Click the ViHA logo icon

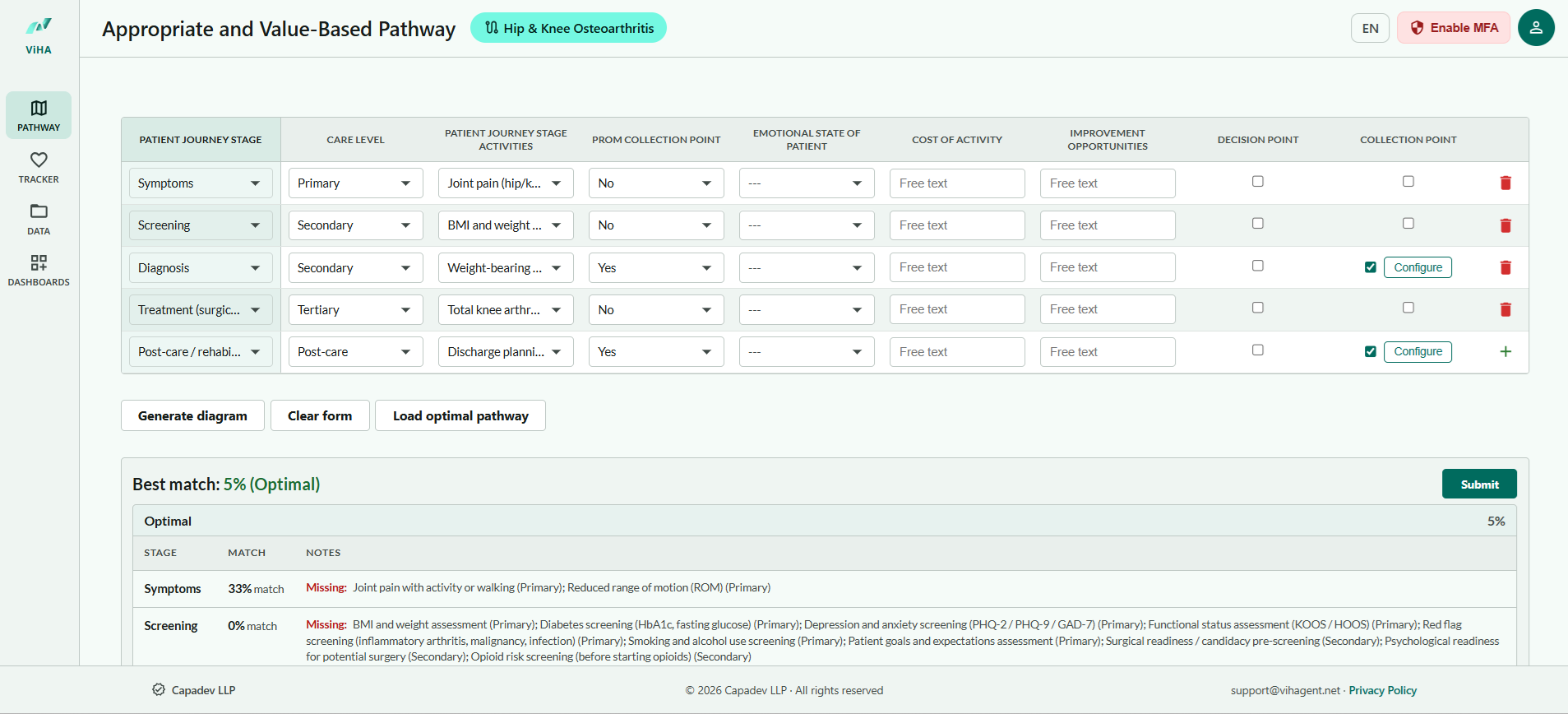pos(39,26)
